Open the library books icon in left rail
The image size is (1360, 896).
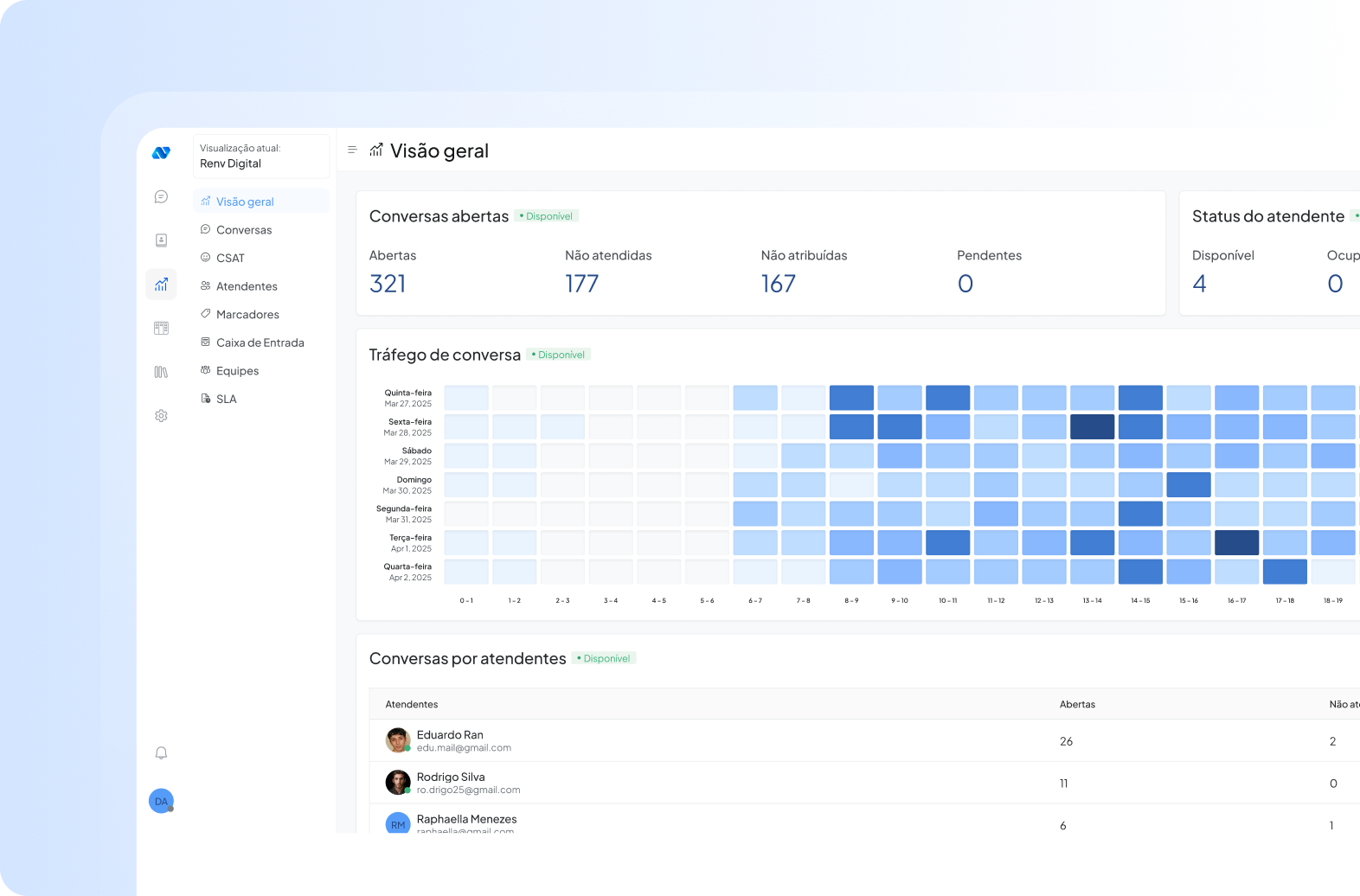click(x=161, y=372)
